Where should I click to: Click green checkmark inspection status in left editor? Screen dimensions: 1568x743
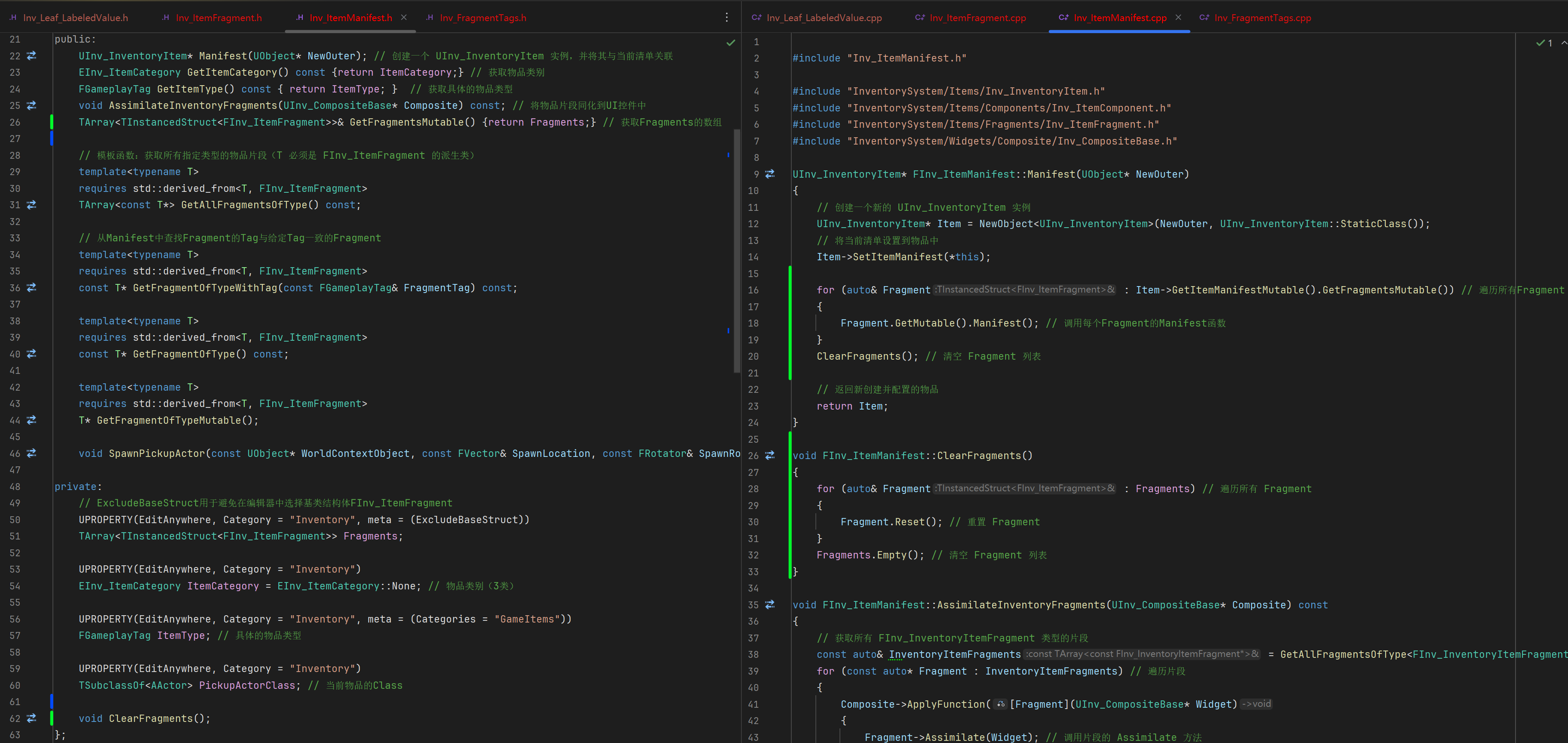click(730, 43)
